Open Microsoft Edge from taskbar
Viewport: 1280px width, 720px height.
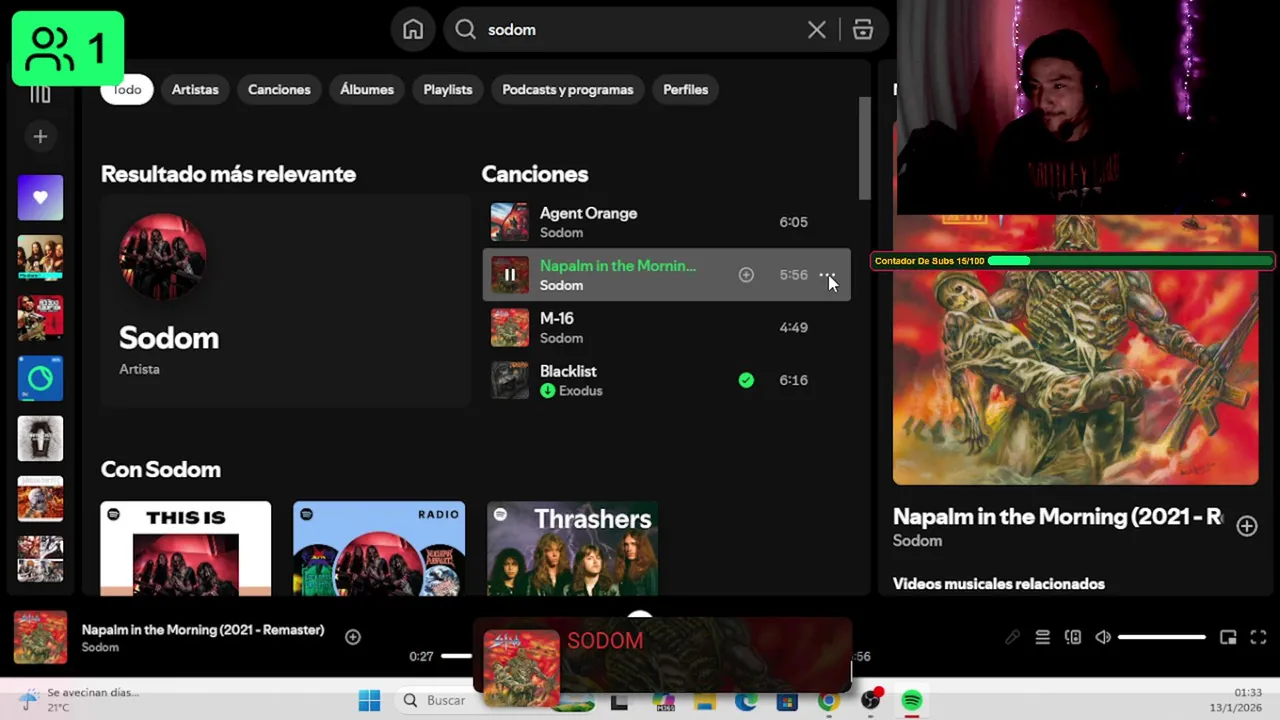(x=745, y=701)
